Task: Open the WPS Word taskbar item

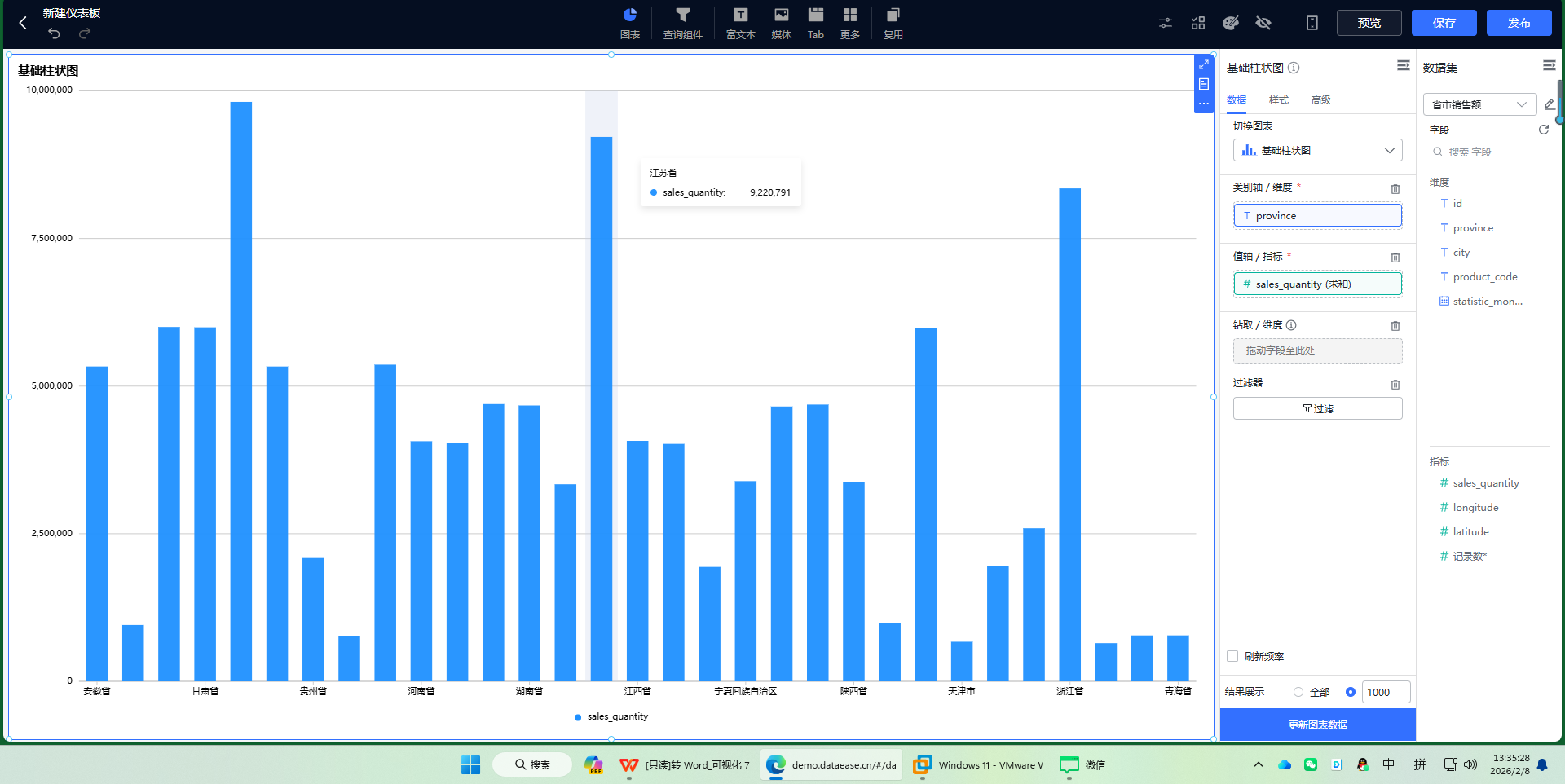Action: pos(685,764)
